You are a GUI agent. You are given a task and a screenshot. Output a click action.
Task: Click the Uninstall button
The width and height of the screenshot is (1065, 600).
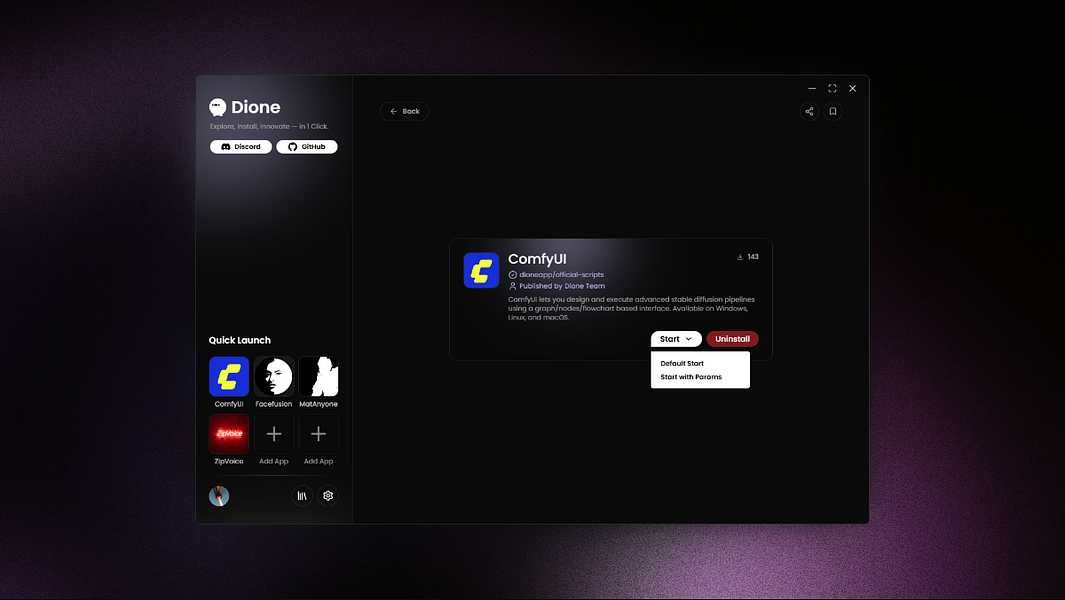[732, 339]
